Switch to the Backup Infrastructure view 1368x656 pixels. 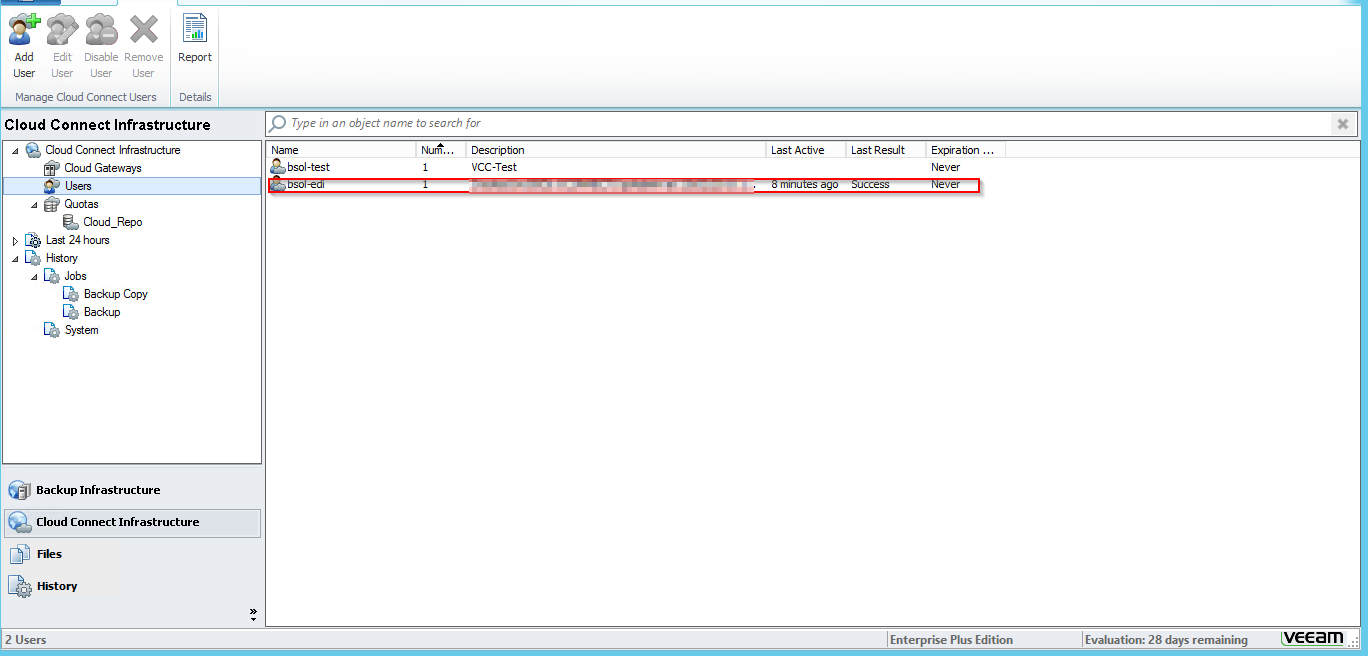click(132, 490)
